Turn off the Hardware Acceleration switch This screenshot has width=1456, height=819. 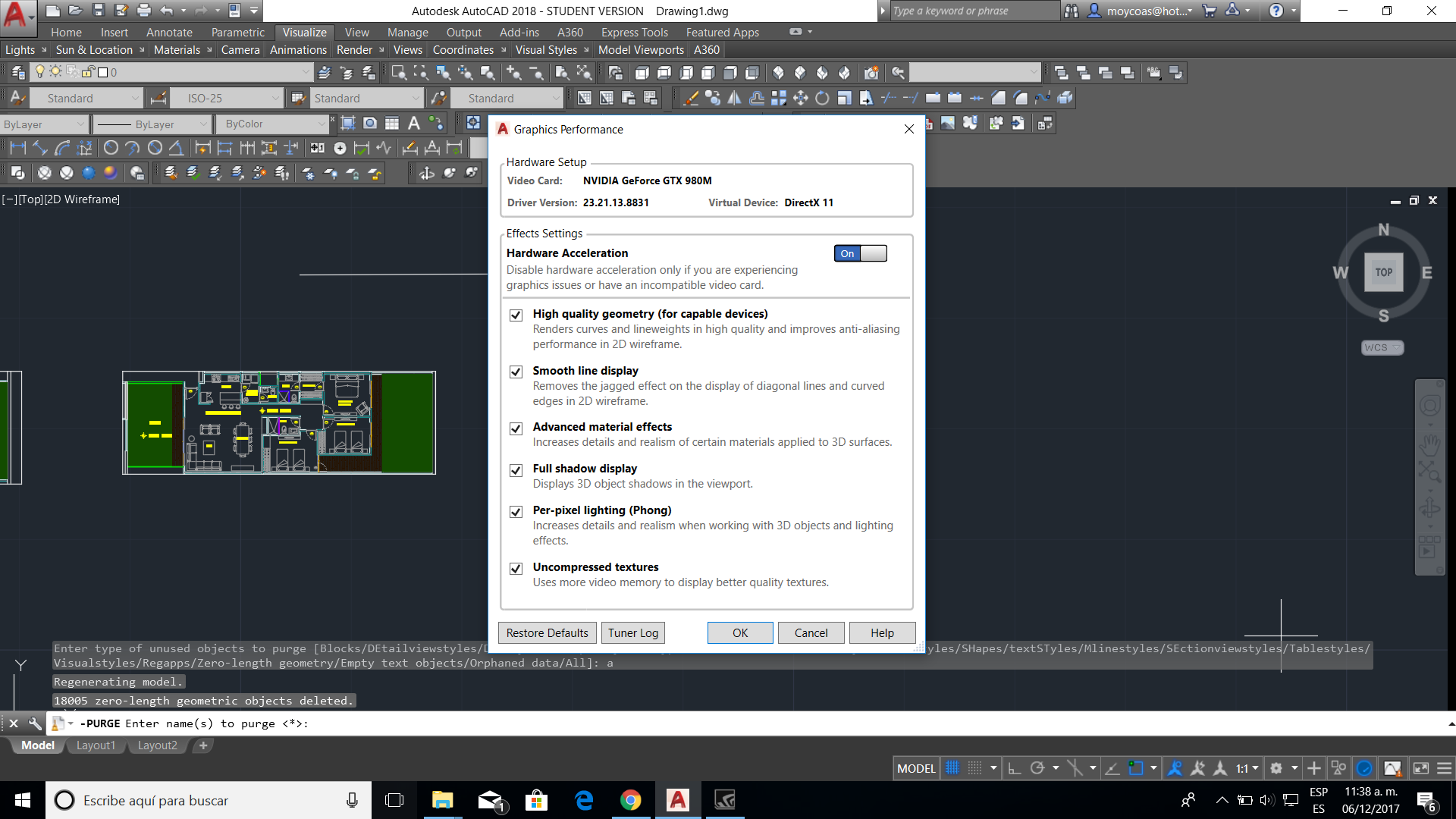point(860,253)
